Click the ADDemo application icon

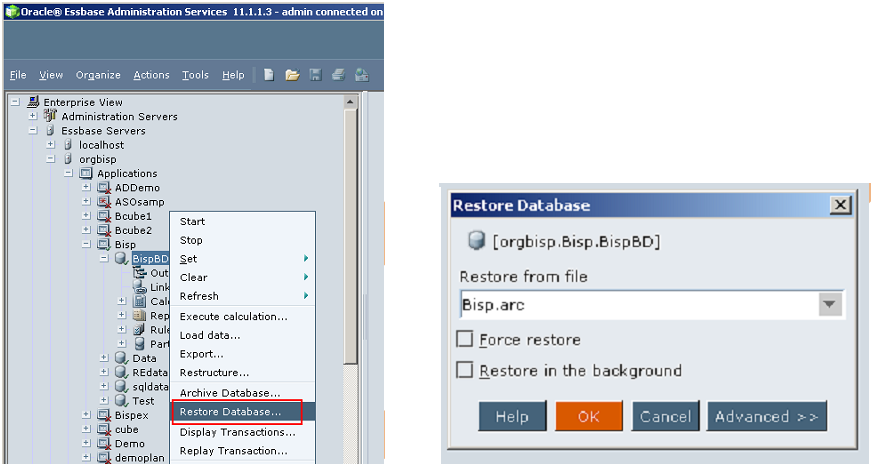pos(104,187)
